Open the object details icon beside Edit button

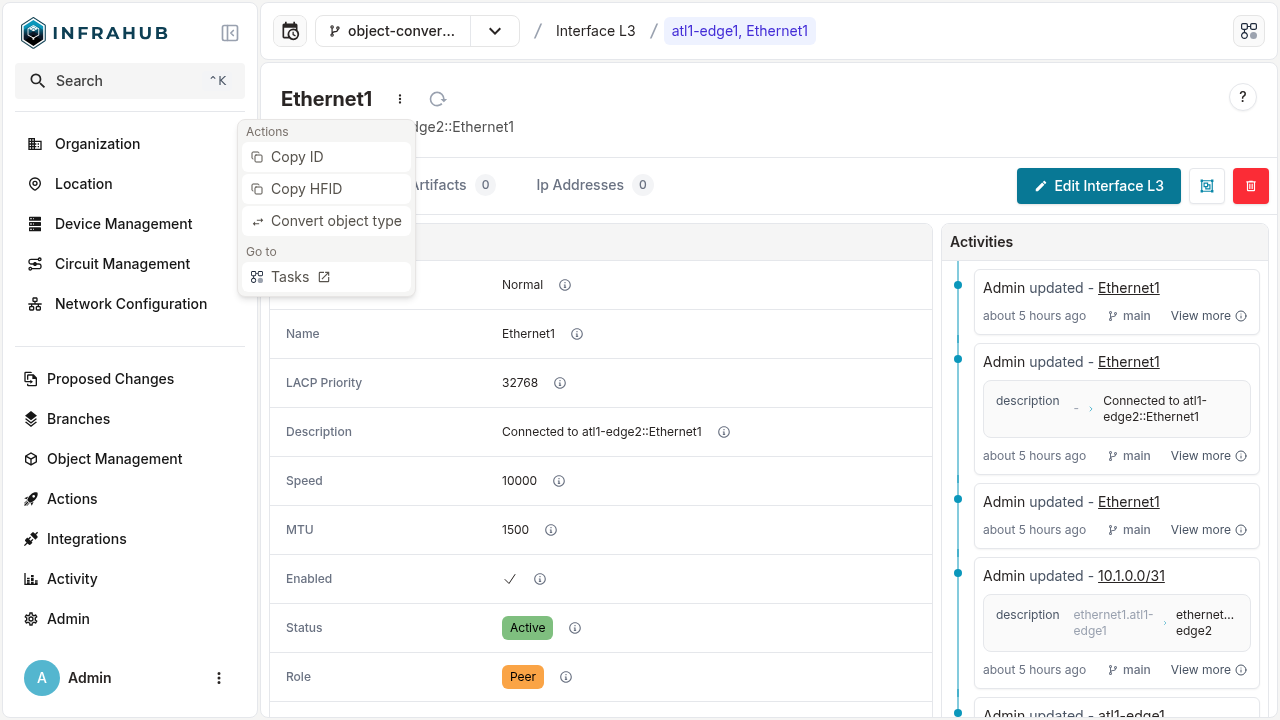1206,186
